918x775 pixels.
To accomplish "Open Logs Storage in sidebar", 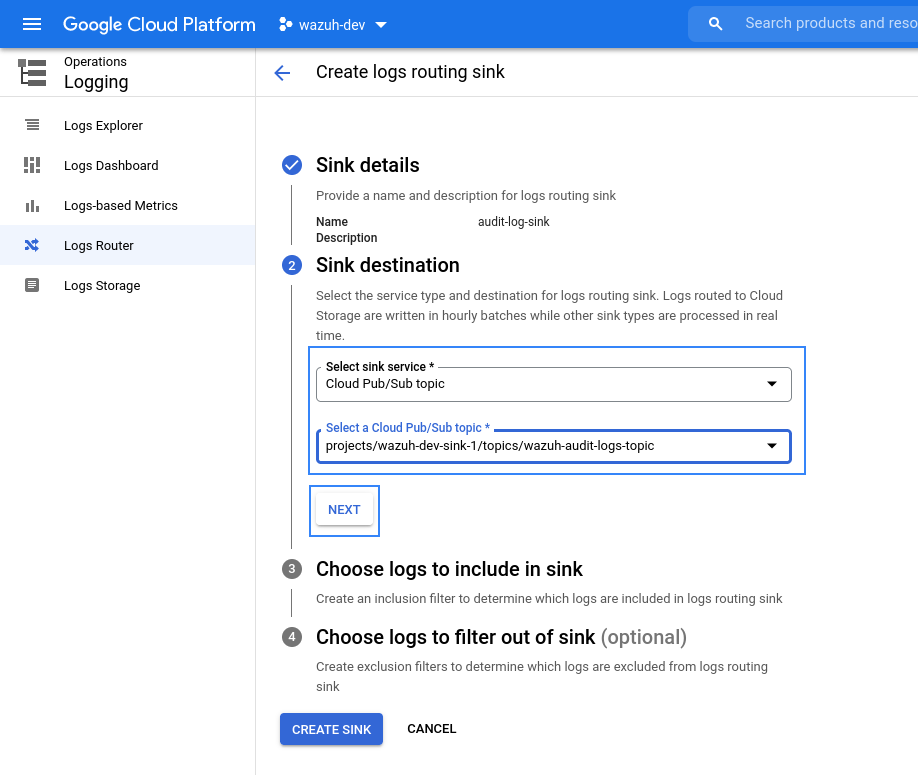I will pos(128,286).
